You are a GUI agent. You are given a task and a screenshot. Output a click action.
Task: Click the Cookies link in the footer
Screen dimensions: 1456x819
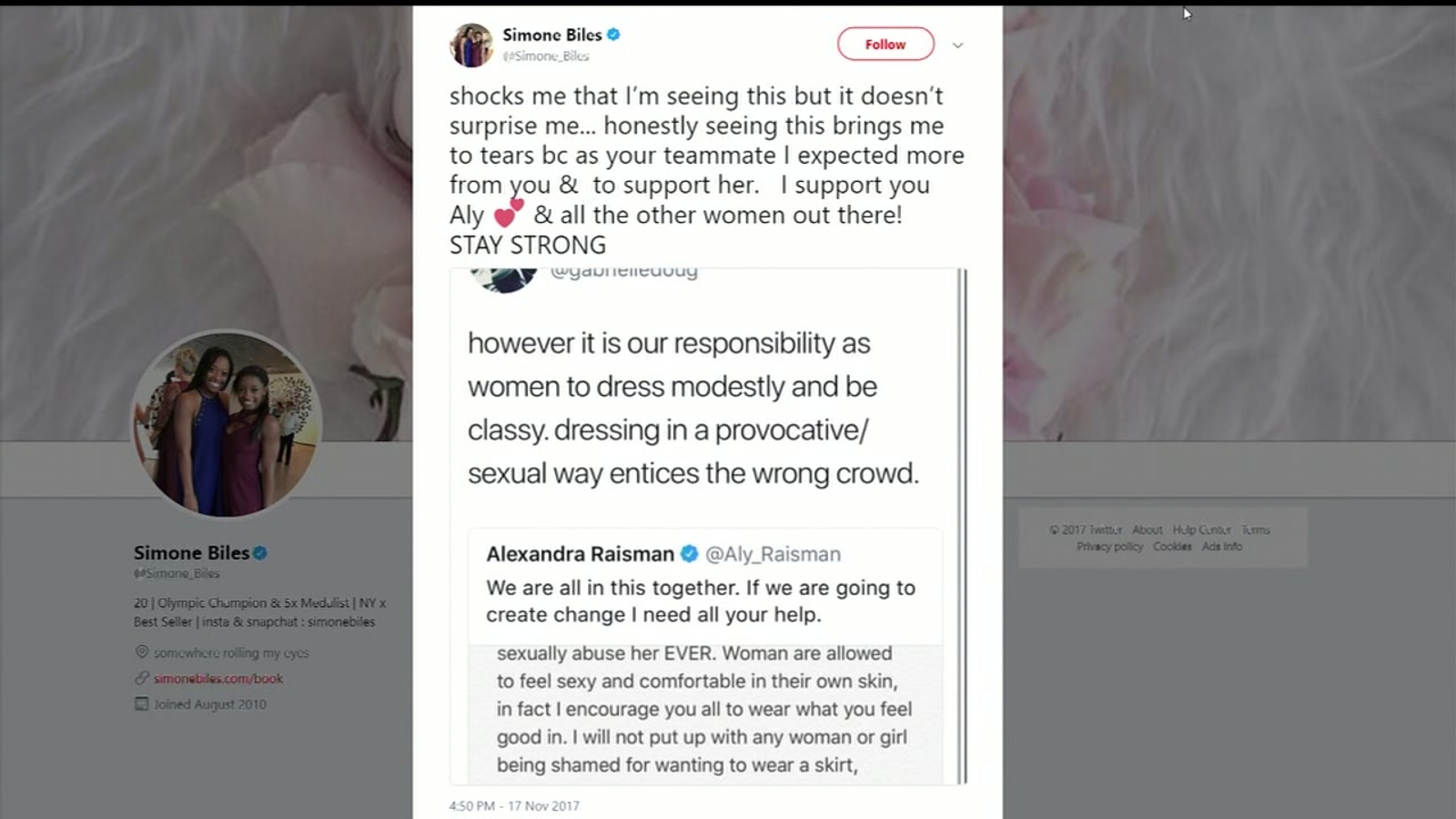pyautogui.click(x=1172, y=546)
